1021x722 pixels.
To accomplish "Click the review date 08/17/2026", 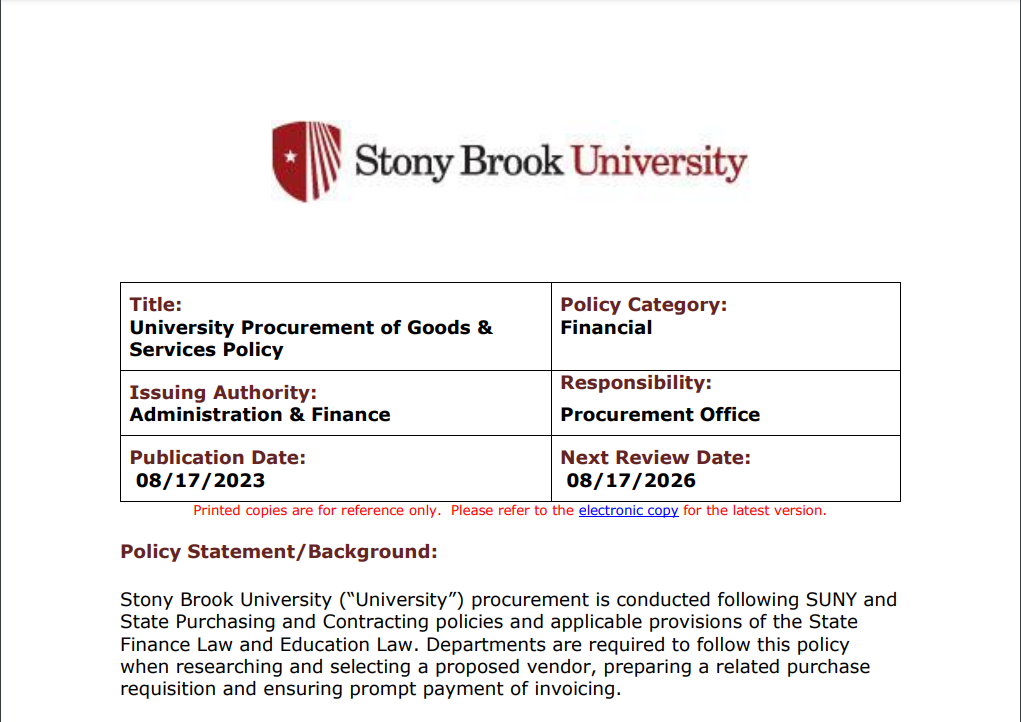I will pos(631,481).
